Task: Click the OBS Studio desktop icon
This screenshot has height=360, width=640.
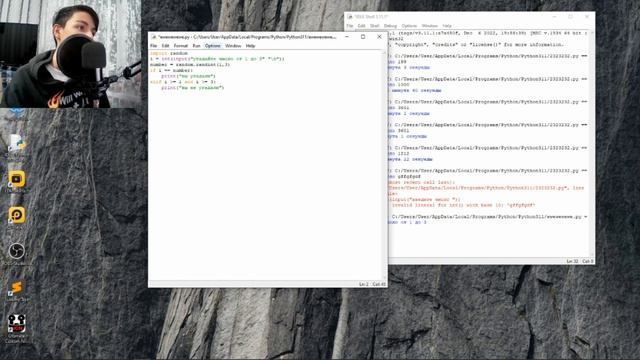Action: 17,251
